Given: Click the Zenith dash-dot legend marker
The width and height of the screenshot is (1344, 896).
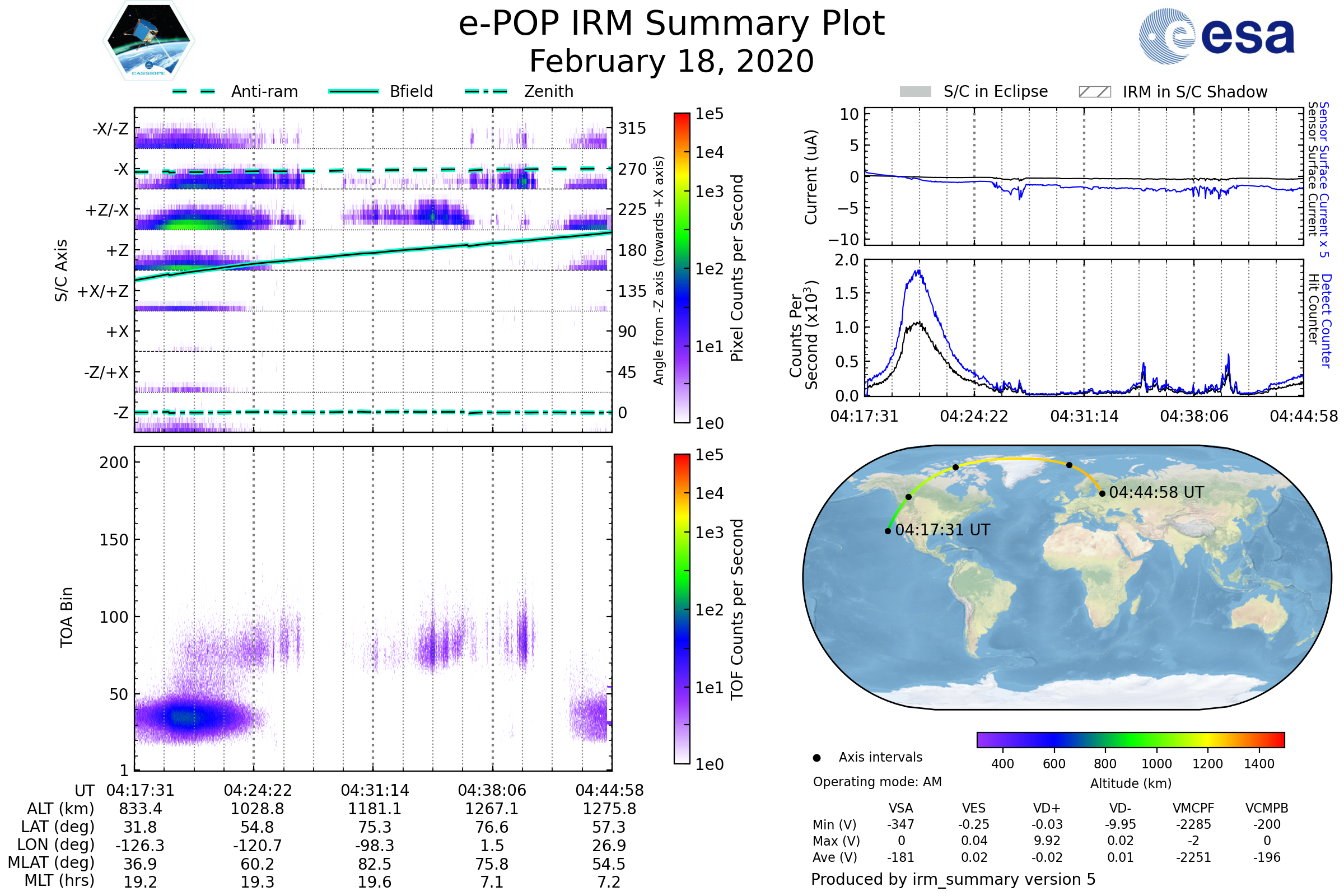Looking at the screenshot, I should click(486, 91).
